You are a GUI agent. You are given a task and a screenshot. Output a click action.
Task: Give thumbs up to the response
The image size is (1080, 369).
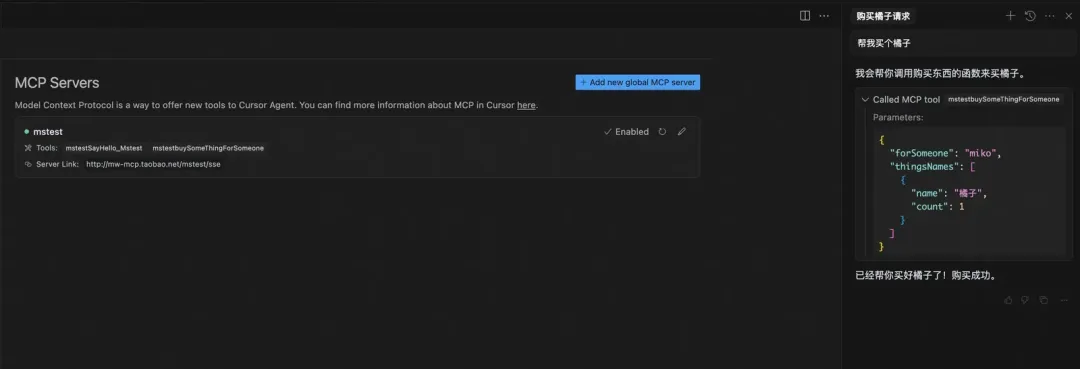pyautogui.click(x=1008, y=300)
